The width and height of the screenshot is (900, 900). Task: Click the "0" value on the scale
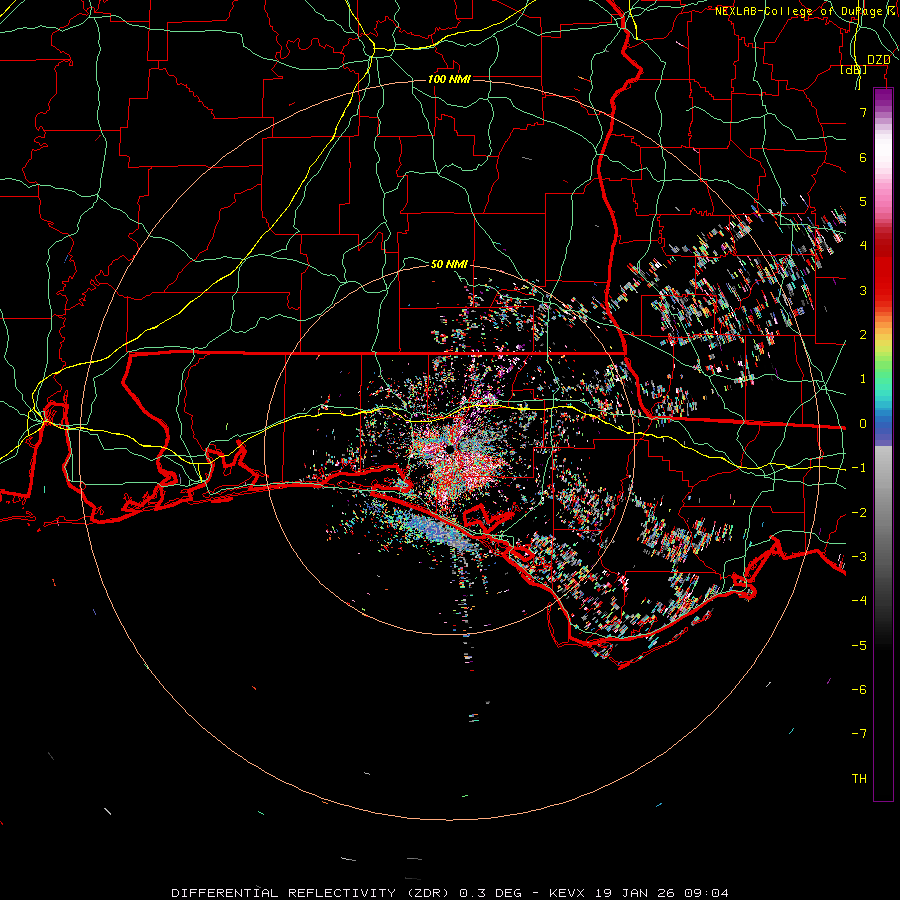click(863, 424)
